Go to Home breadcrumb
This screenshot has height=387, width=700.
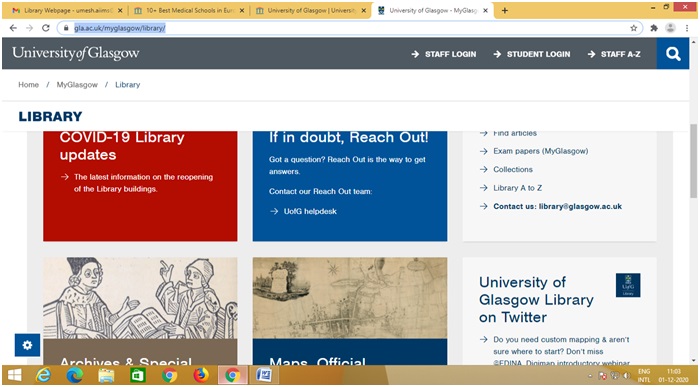pyautogui.click(x=29, y=85)
